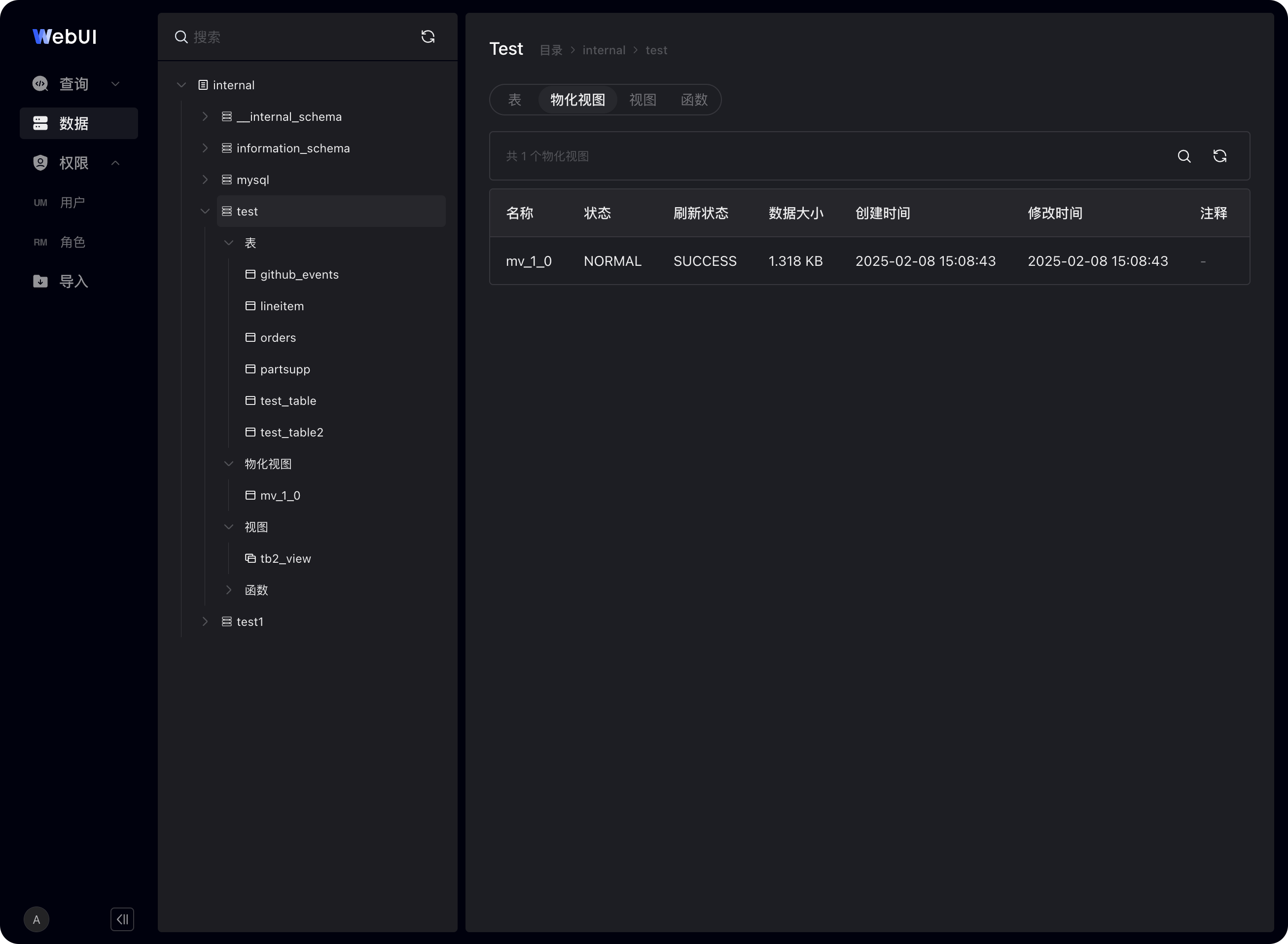The height and width of the screenshot is (944, 1288).
Task: Click the test1 database icon
Action: [x=227, y=622]
